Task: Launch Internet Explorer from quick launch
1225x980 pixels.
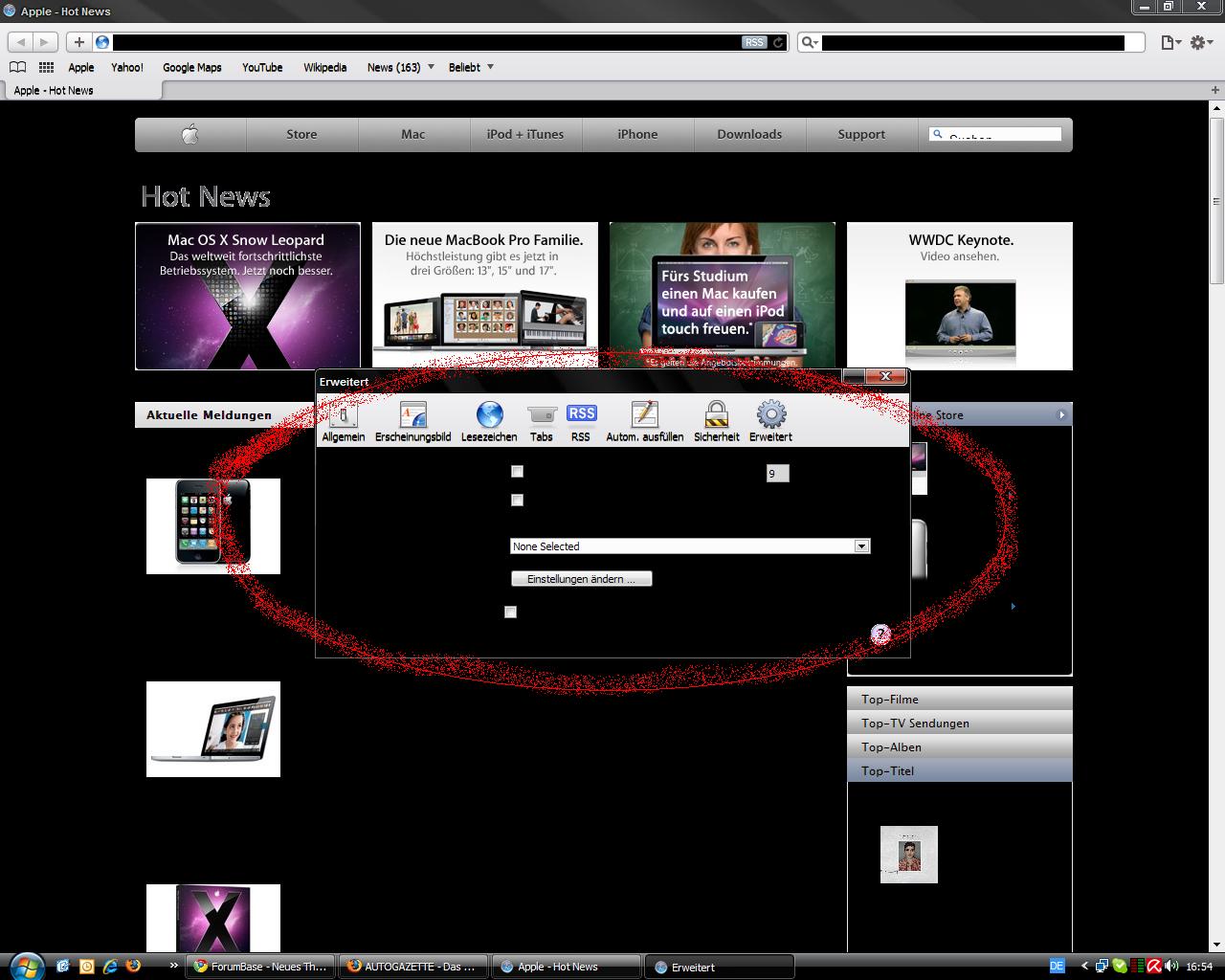Action: click(x=110, y=967)
